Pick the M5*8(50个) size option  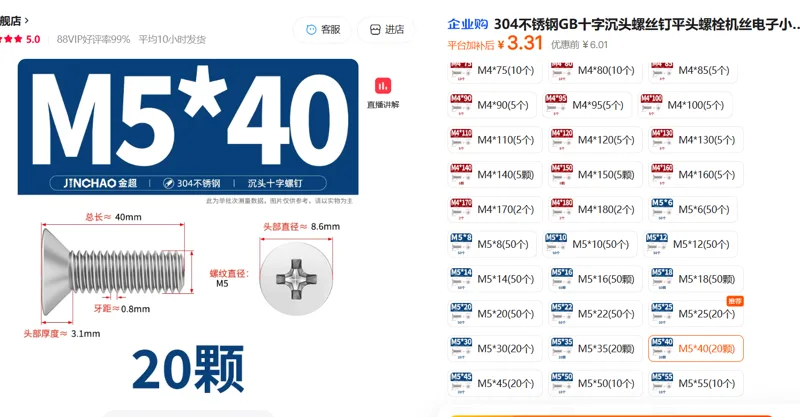tap(492, 244)
